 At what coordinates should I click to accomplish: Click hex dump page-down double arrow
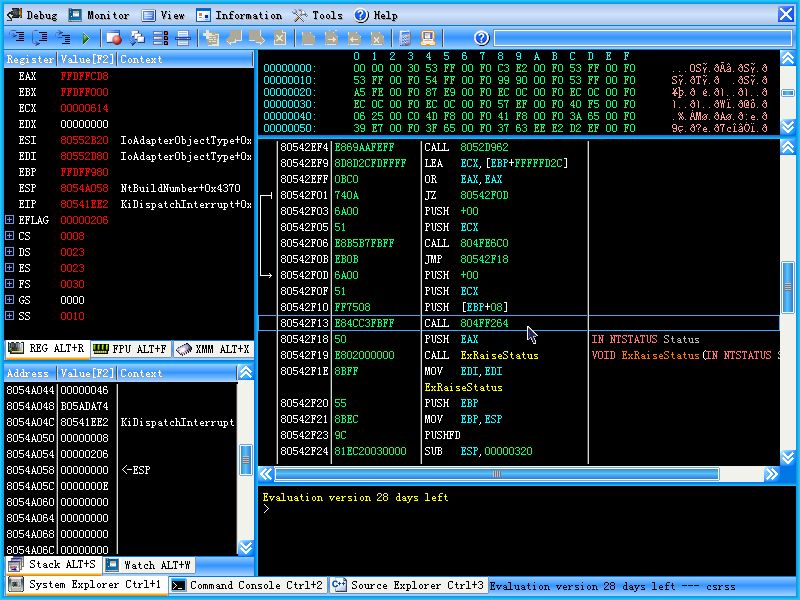click(788, 126)
